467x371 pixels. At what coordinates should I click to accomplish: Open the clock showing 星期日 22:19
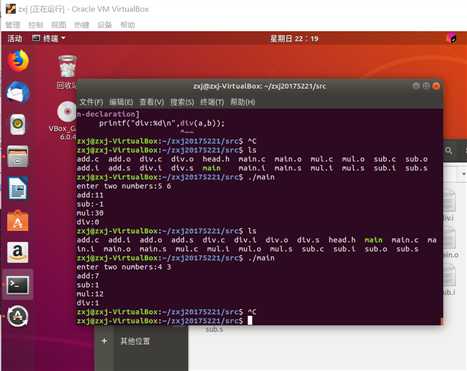(x=294, y=39)
